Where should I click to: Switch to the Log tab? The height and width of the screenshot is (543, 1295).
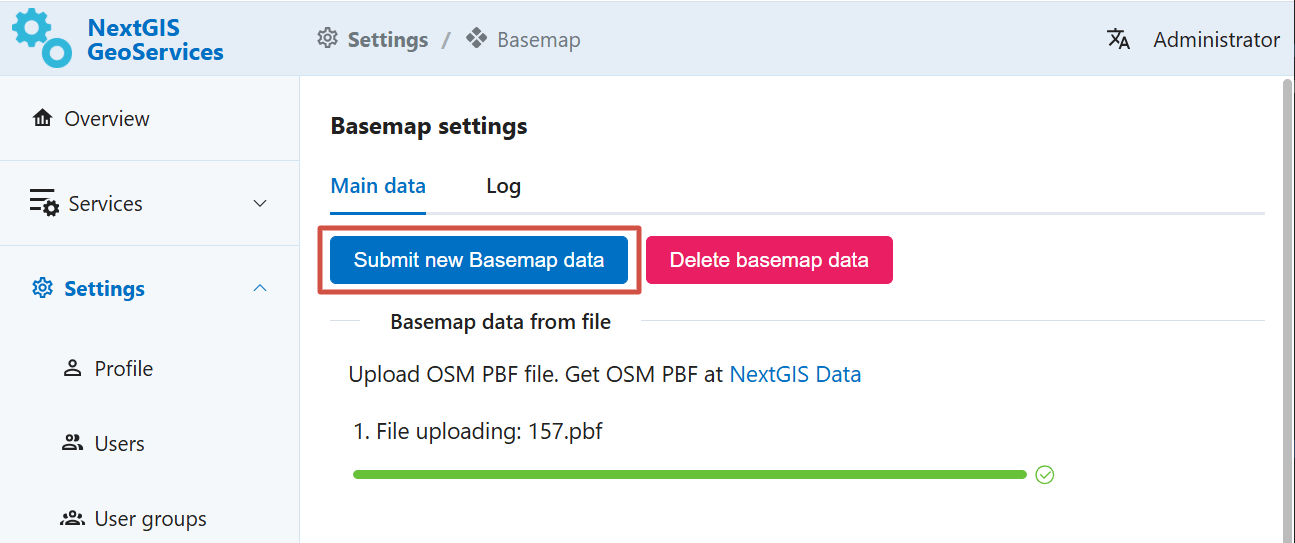[503, 186]
